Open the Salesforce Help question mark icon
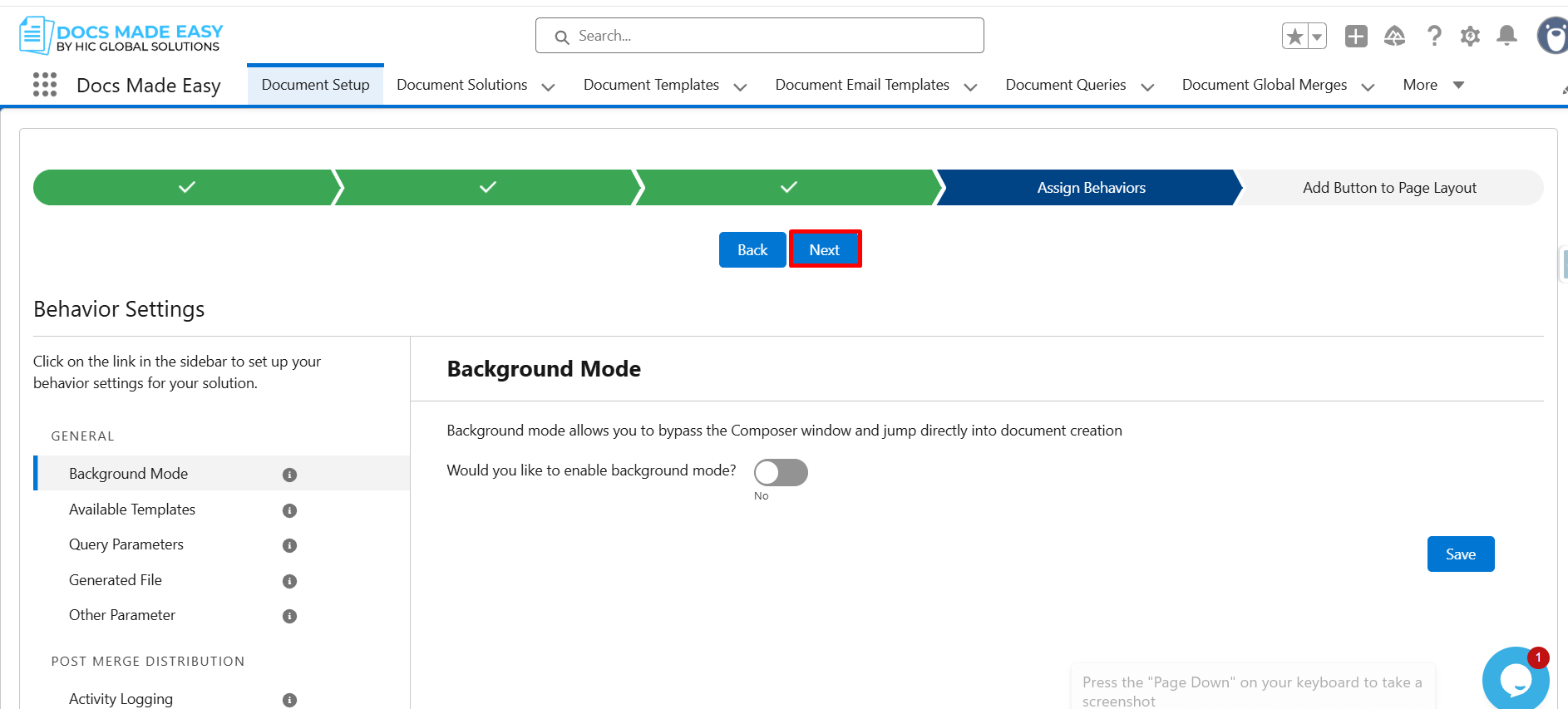1568x709 pixels. coord(1433,37)
